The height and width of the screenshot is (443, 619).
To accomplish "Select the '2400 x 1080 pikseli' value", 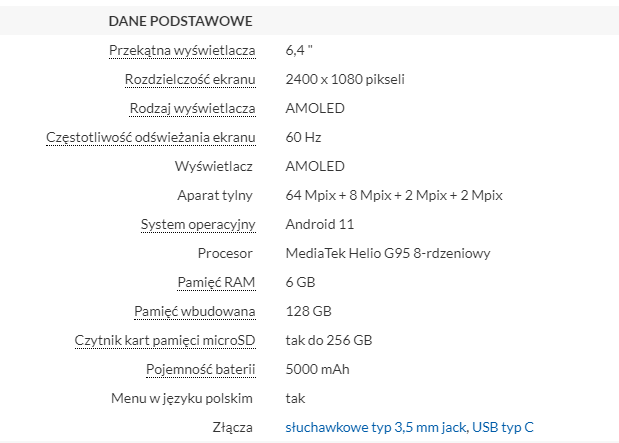I will pyautogui.click(x=345, y=79).
